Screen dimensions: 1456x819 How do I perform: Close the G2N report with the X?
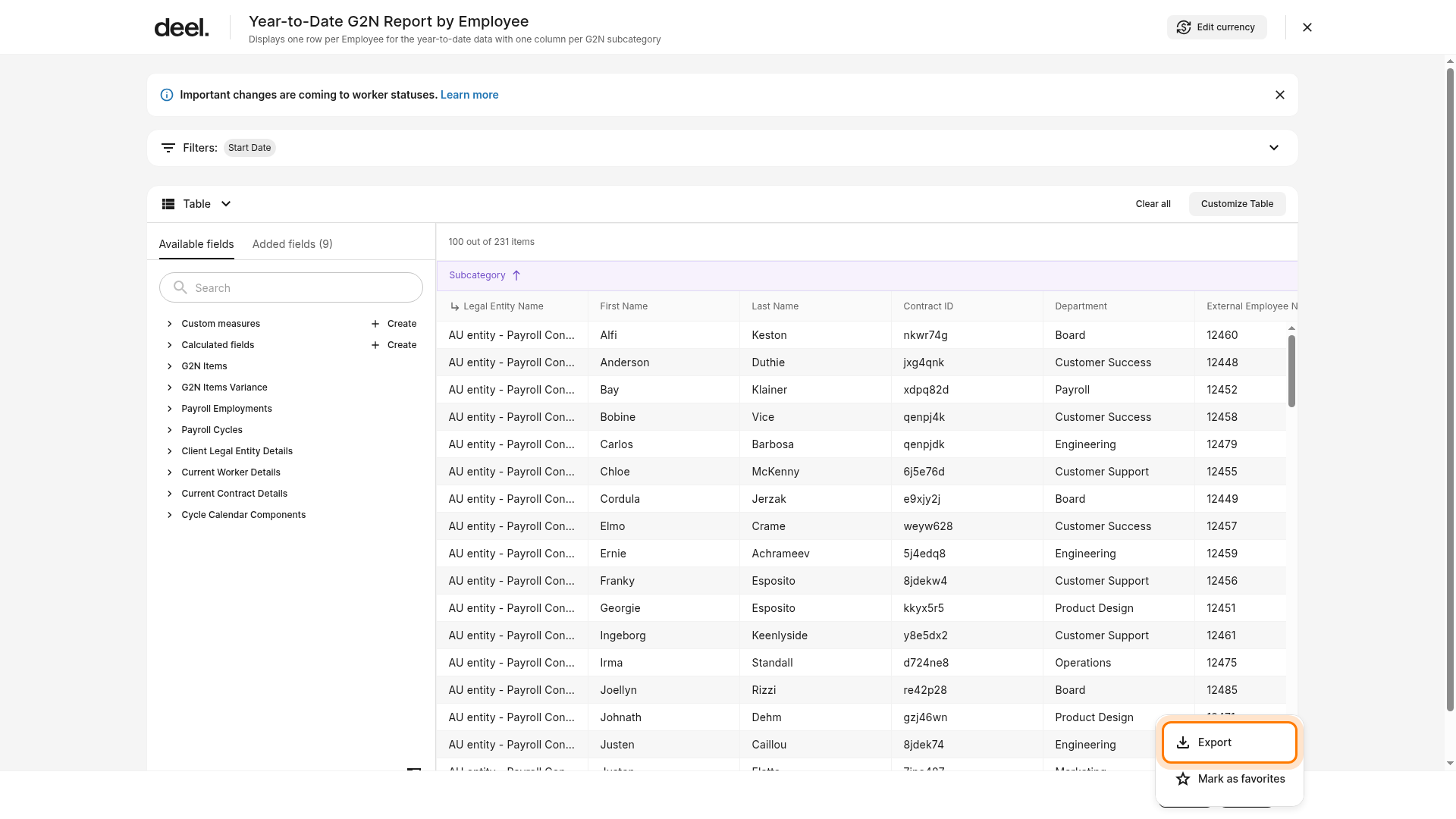pos(1307,27)
